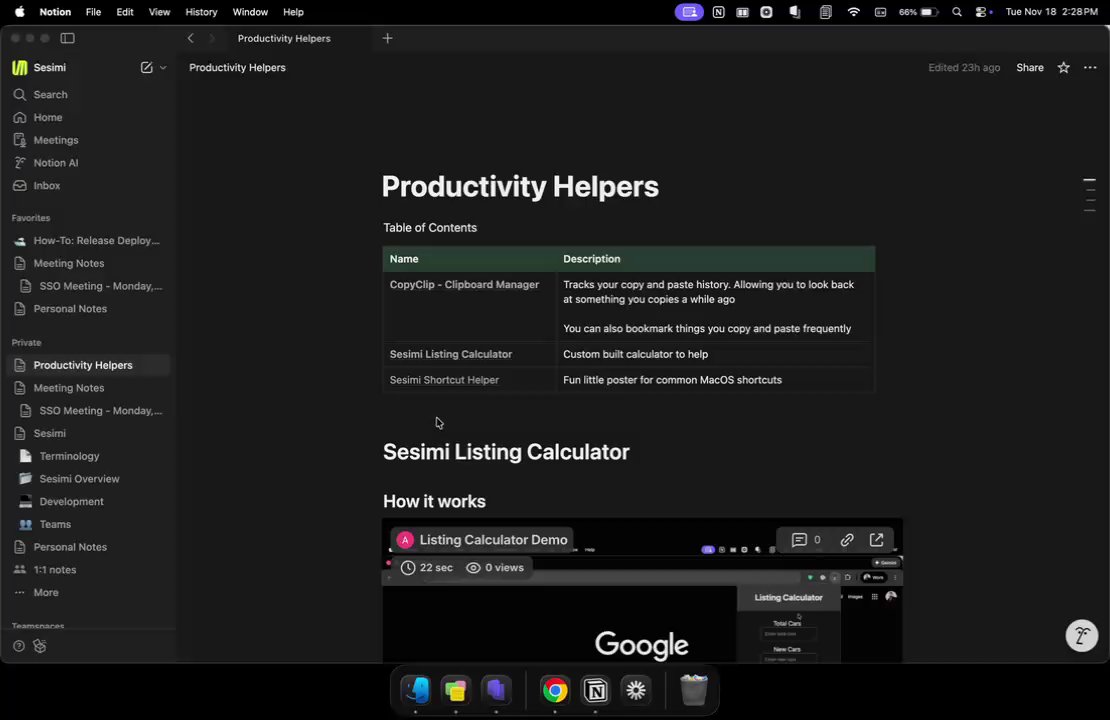Image resolution: width=1110 pixels, height=720 pixels.
Task: Open Personal Notes under Favorites
Action: [x=88, y=308]
